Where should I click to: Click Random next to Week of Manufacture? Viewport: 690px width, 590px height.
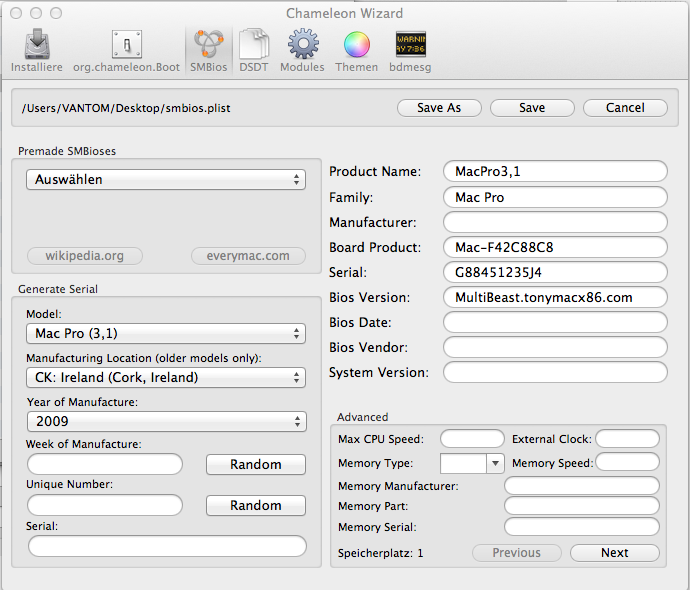click(x=255, y=464)
